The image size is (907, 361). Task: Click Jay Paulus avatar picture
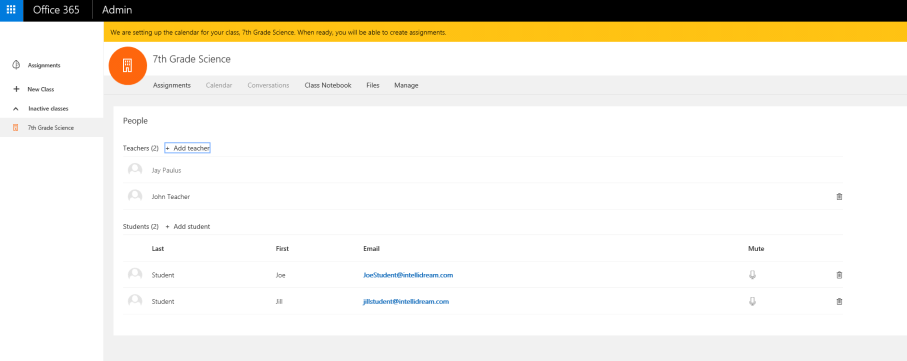click(135, 170)
